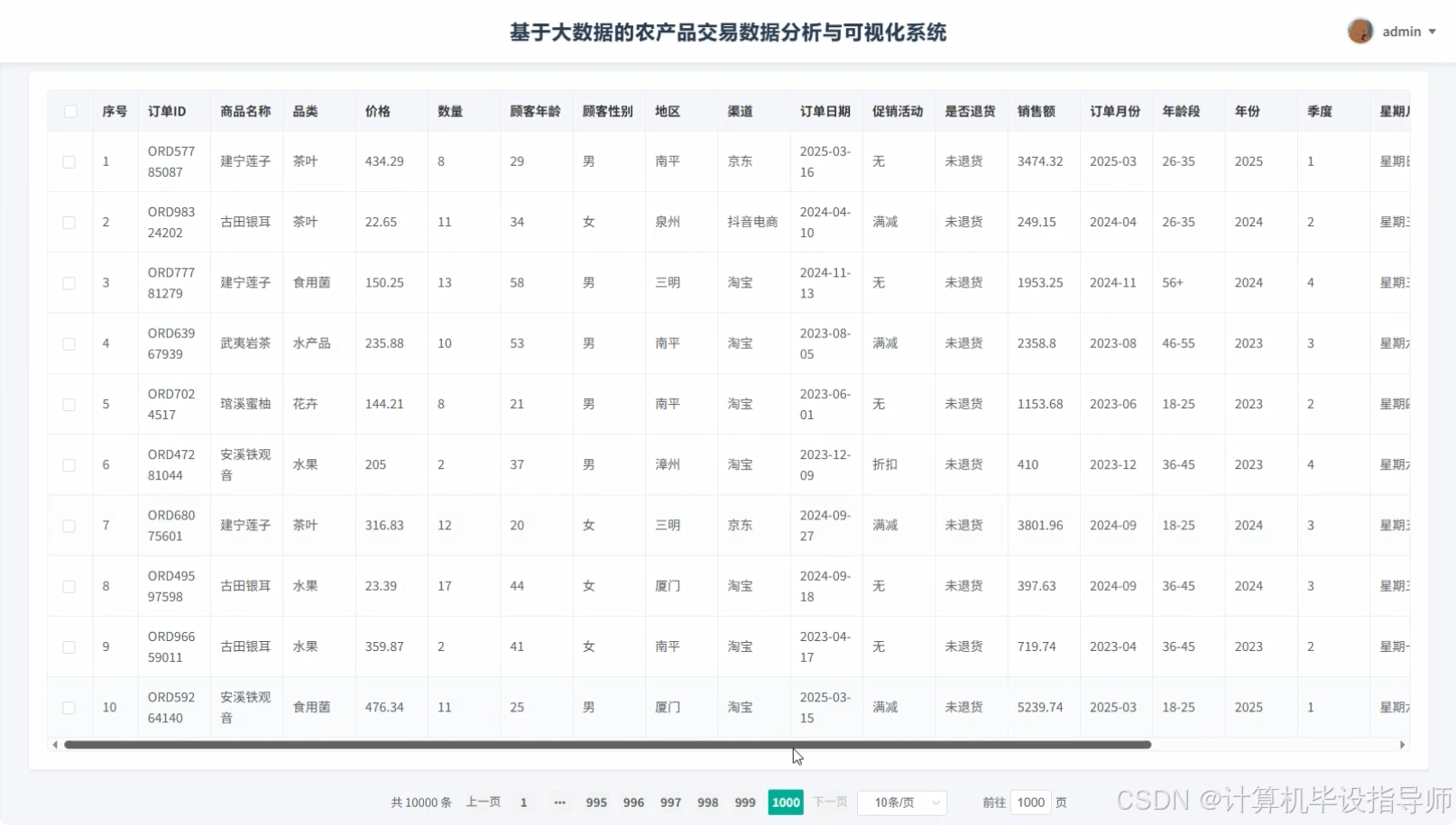The height and width of the screenshot is (825, 1456).
Task: Click the 抖音电商 channel cell
Action: (752, 222)
